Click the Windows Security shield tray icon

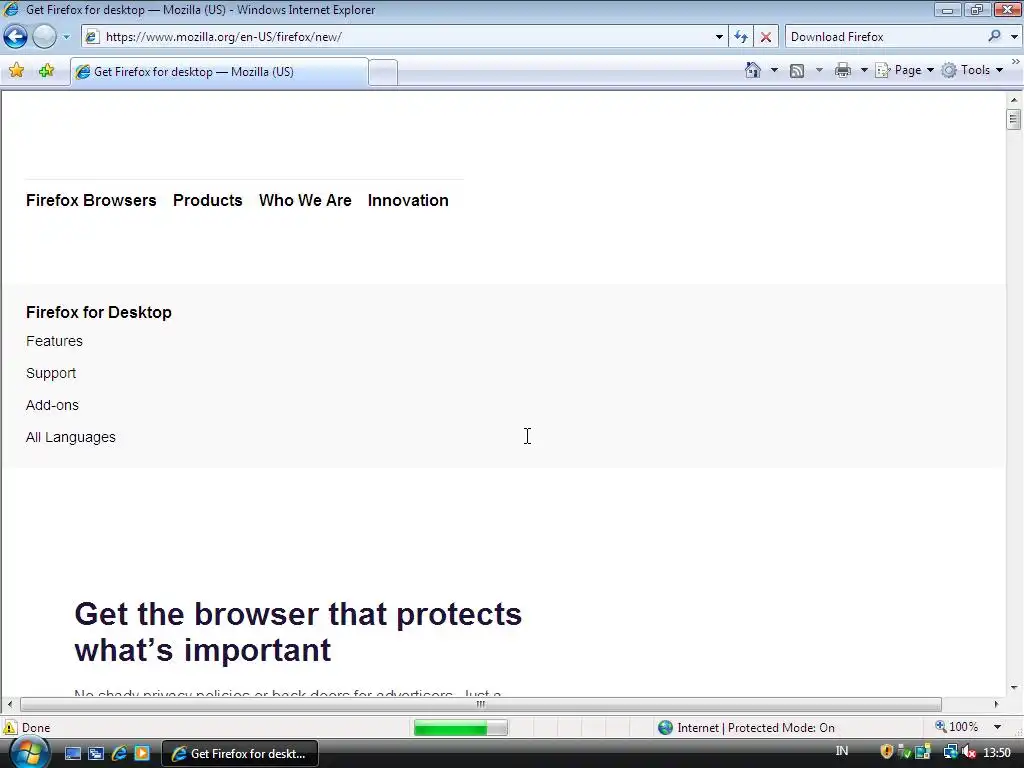pyautogui.click(x=886, y=752)
